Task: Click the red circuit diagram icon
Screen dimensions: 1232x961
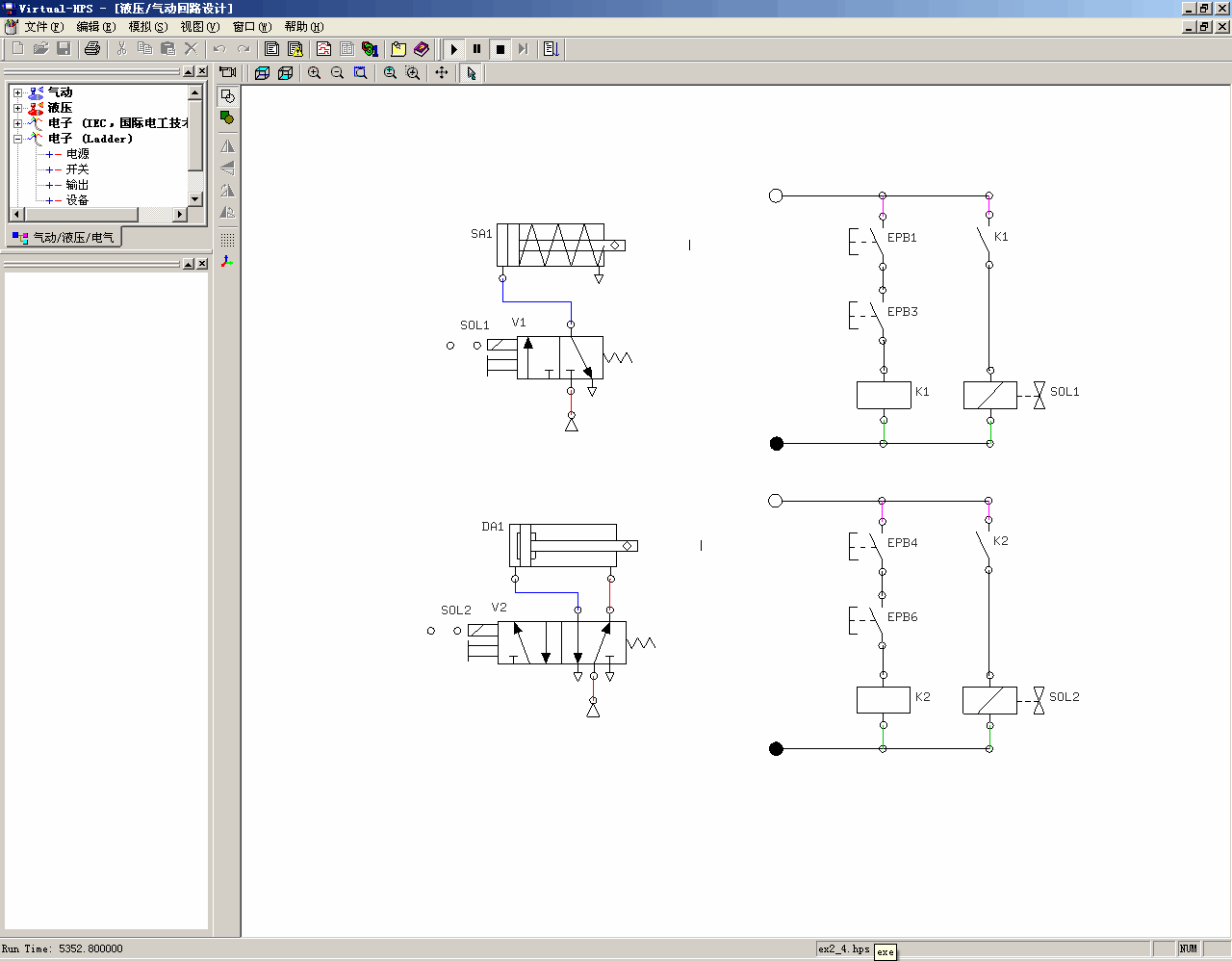Action: coord(323,49)
